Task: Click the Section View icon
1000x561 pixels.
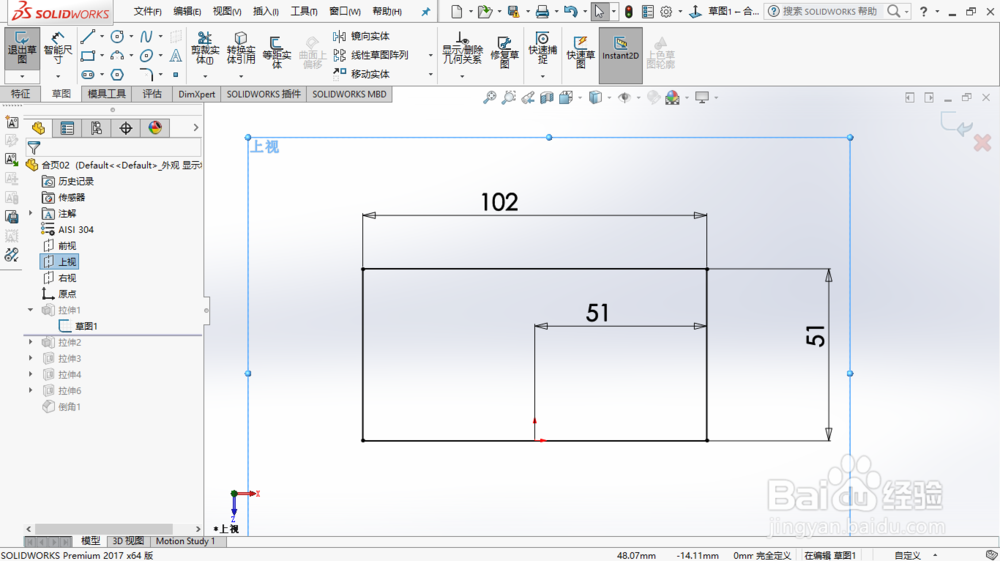Action: tap(547, 98)
